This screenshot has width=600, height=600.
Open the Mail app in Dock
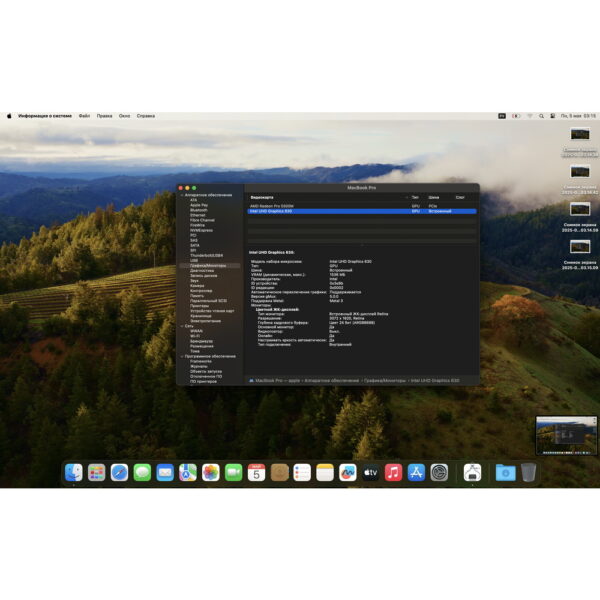point(165,472)
